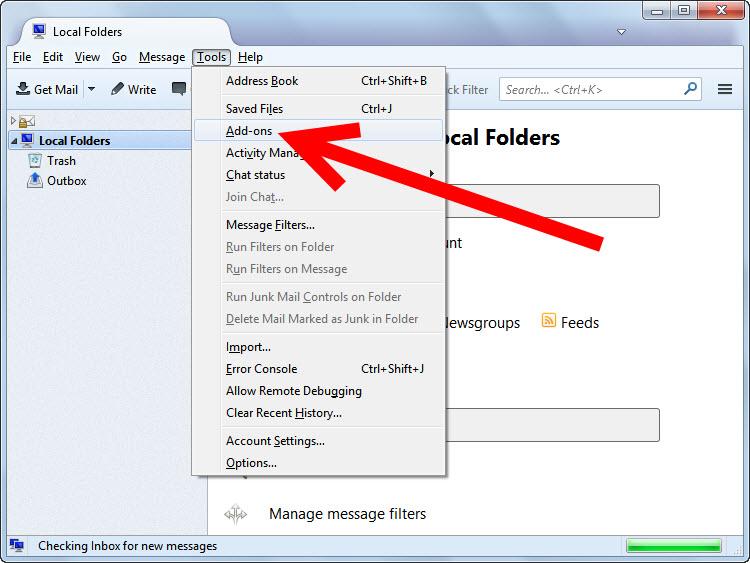Open the View menu

point(87,57)
